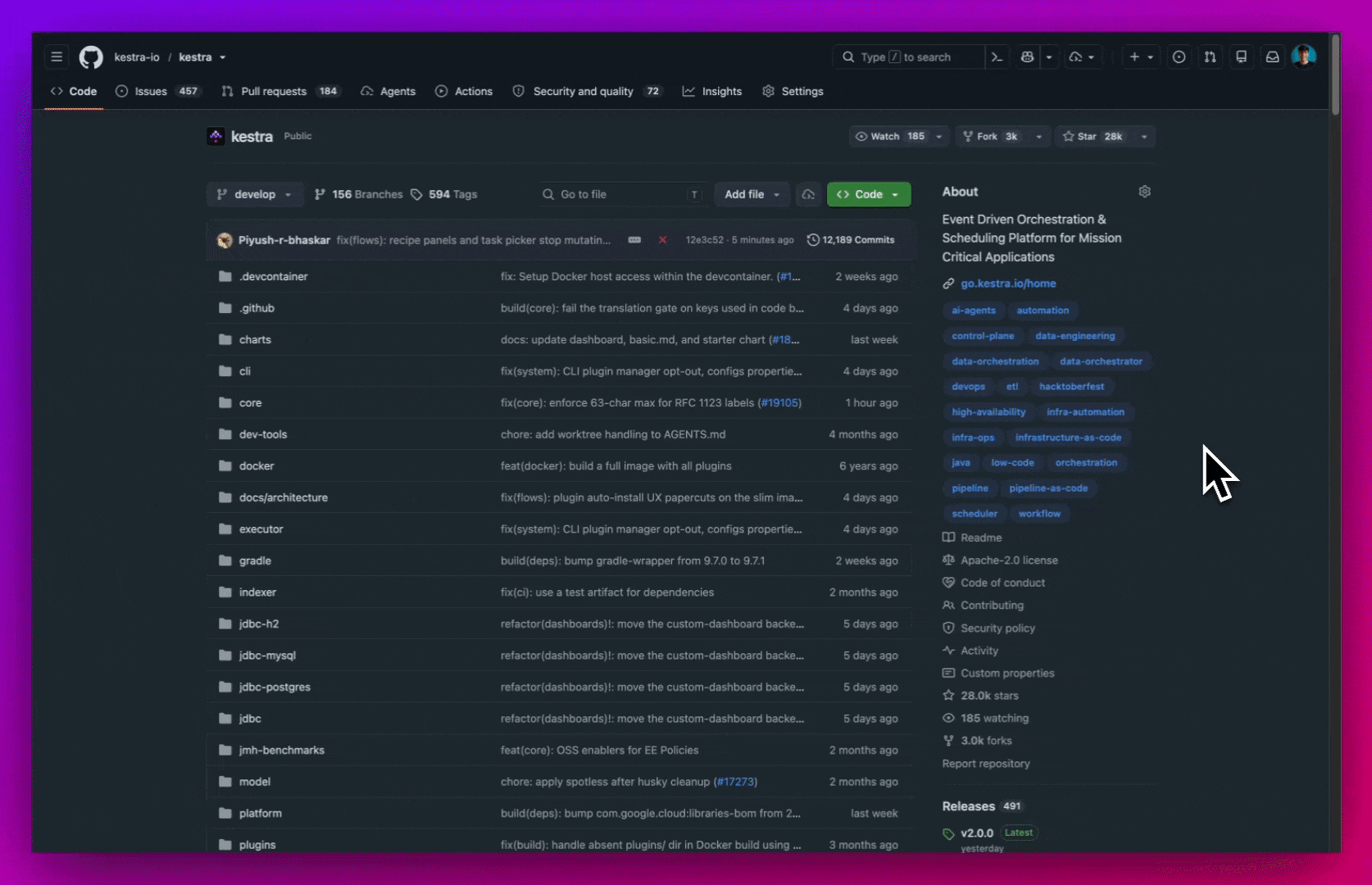View all 156 Branches
Image resolution: width=1372 pixels, height=885 pixels.
tap(359, 194)
